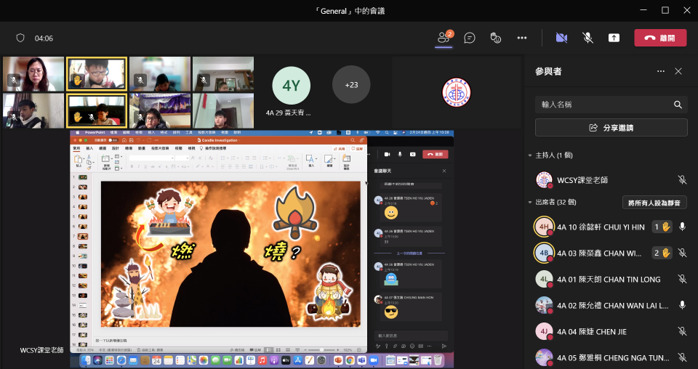This screenshot has width=698, height=369.
Task: Collapse the 主持人 (1 個) section
Action: pyautogui.click(x=530, y=155)
